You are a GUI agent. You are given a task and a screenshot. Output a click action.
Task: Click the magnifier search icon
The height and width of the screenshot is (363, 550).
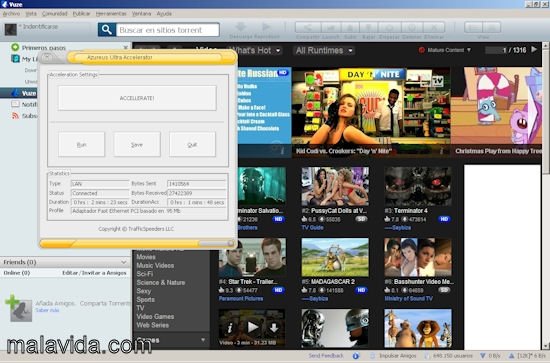point(107,30)
